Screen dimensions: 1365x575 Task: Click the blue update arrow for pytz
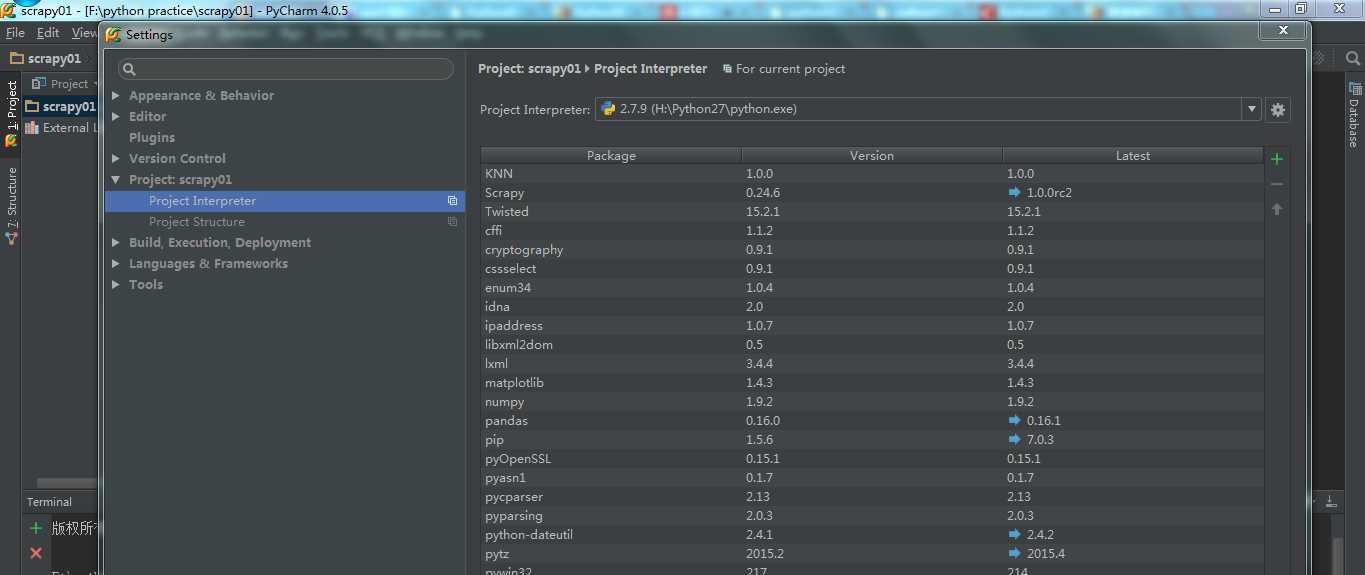(1015, 554)
